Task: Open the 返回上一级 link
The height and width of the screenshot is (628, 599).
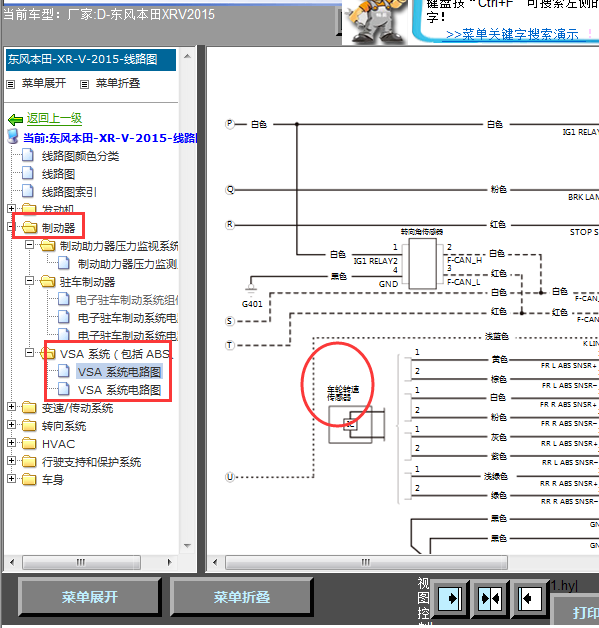Action: [x=54, y=118]
